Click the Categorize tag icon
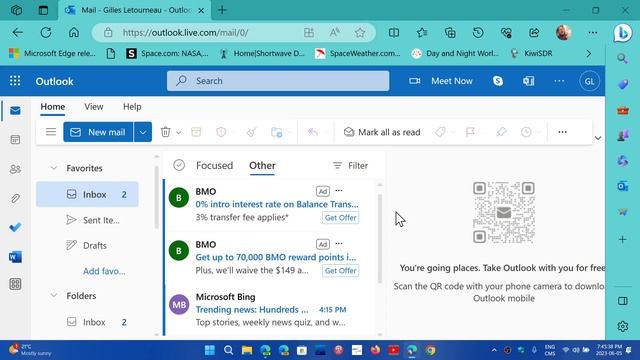The height and width of the screenshot is (360, 640). click(x=440, y=132)
